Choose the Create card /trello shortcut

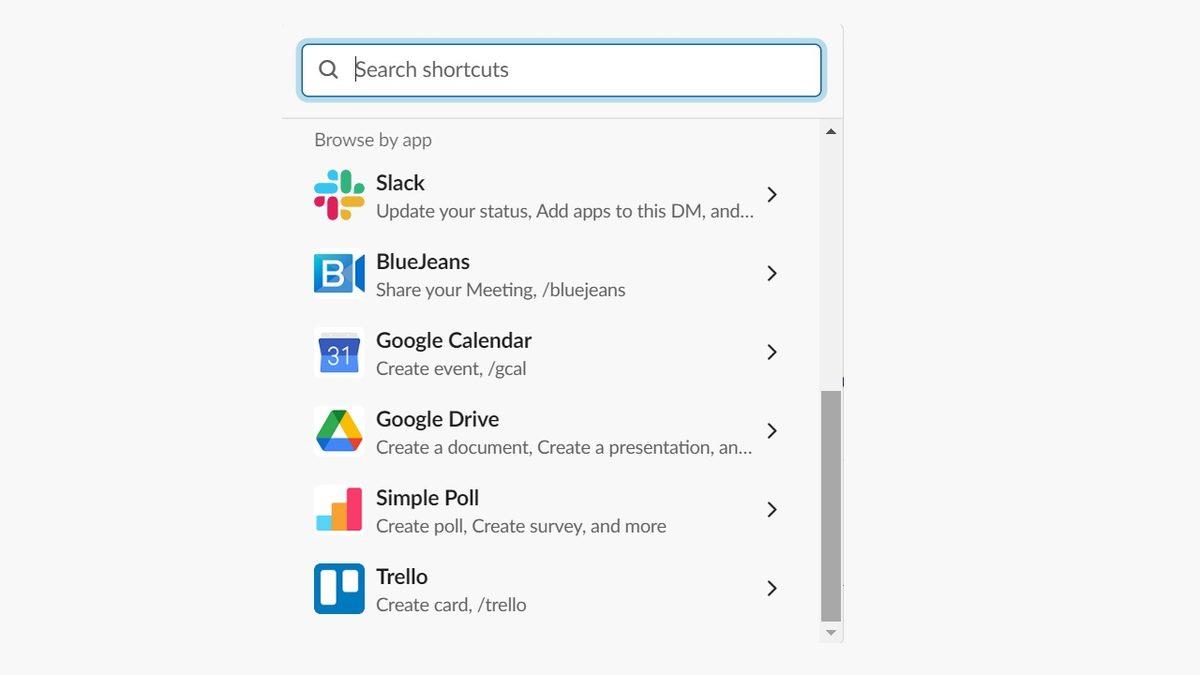tap(450, 604)
